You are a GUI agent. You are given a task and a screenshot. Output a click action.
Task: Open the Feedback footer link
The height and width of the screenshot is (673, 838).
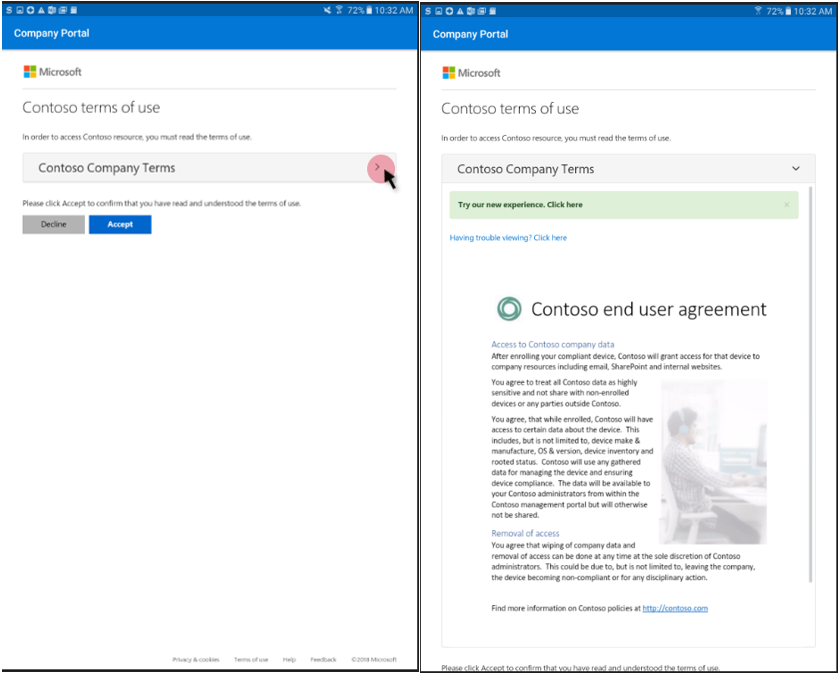[x=323, y=660]
